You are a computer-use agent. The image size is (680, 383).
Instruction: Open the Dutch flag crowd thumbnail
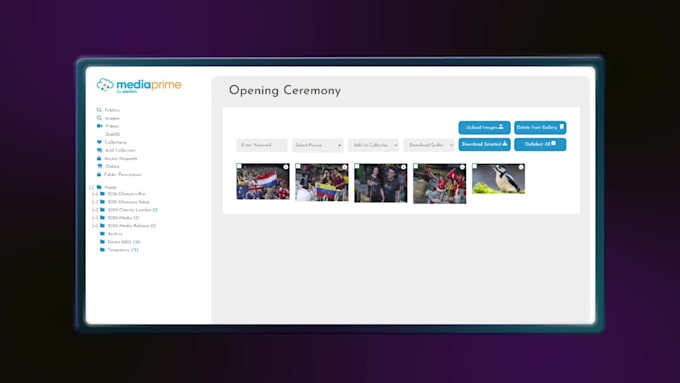tap(263, 182)
